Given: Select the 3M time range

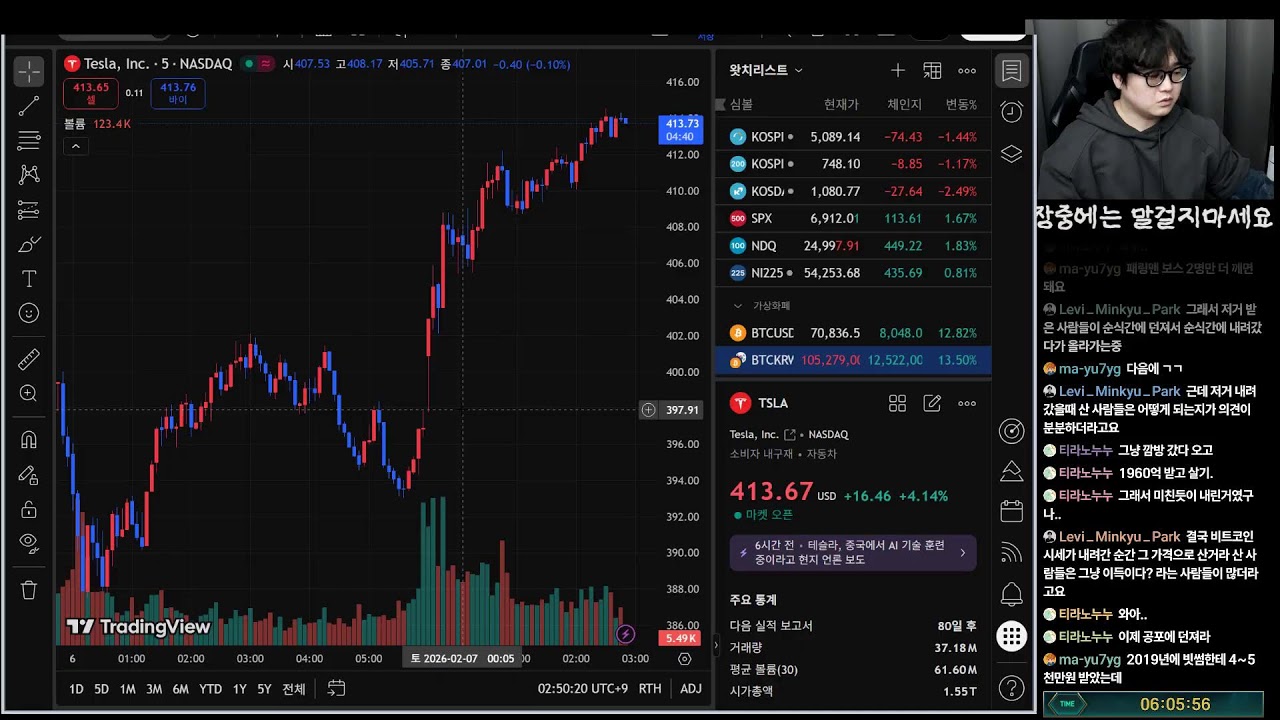Looking at the screenshot, I should pos(154,689).
